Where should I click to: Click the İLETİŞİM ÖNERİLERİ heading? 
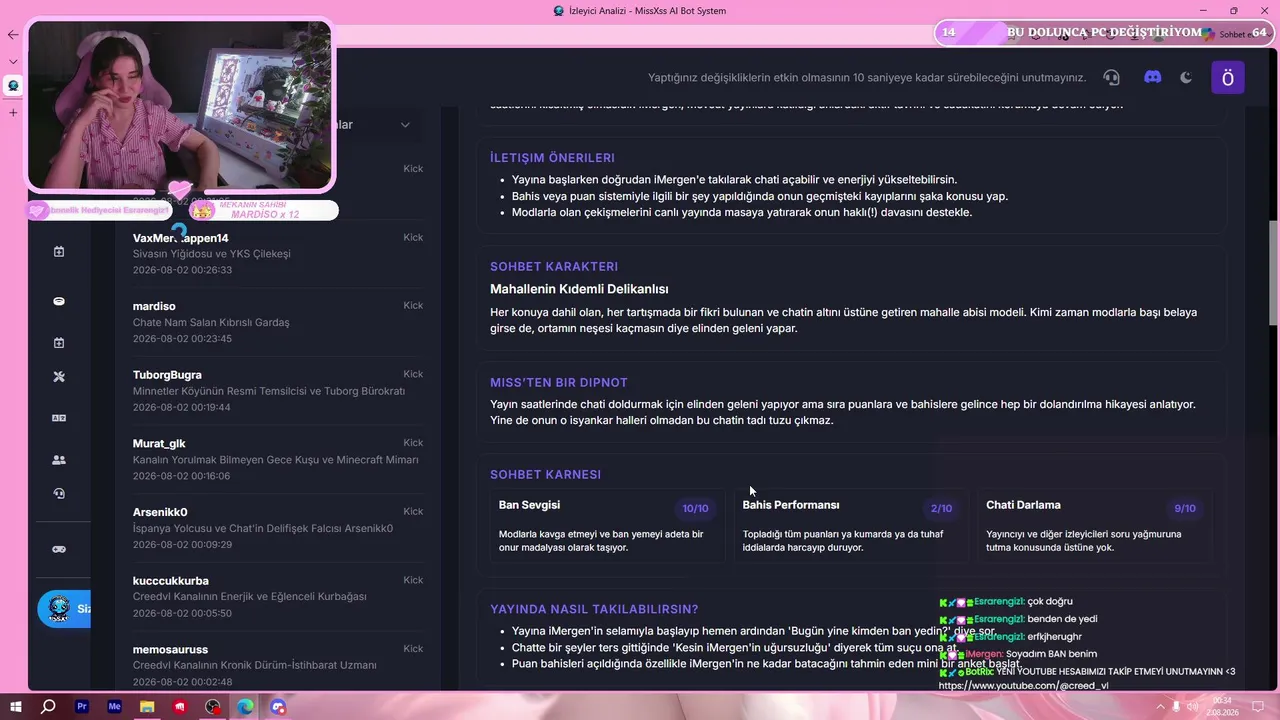[552, 158]
